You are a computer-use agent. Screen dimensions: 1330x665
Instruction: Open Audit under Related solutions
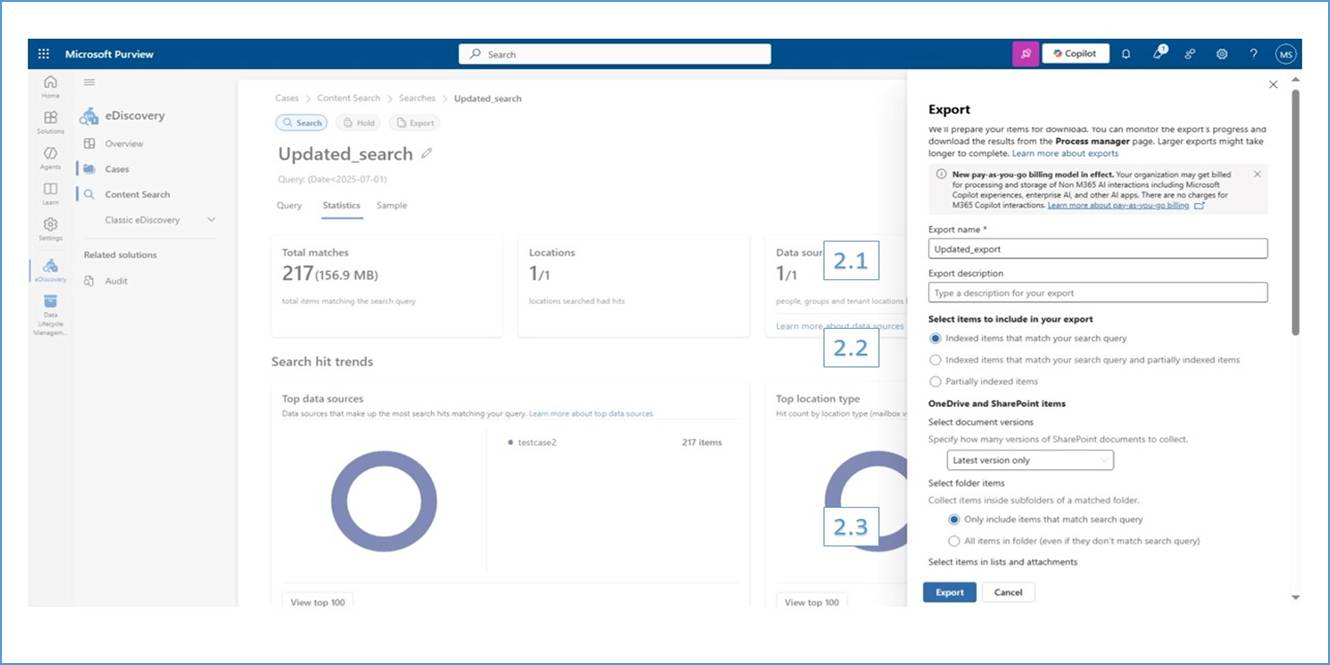[116, 281]
